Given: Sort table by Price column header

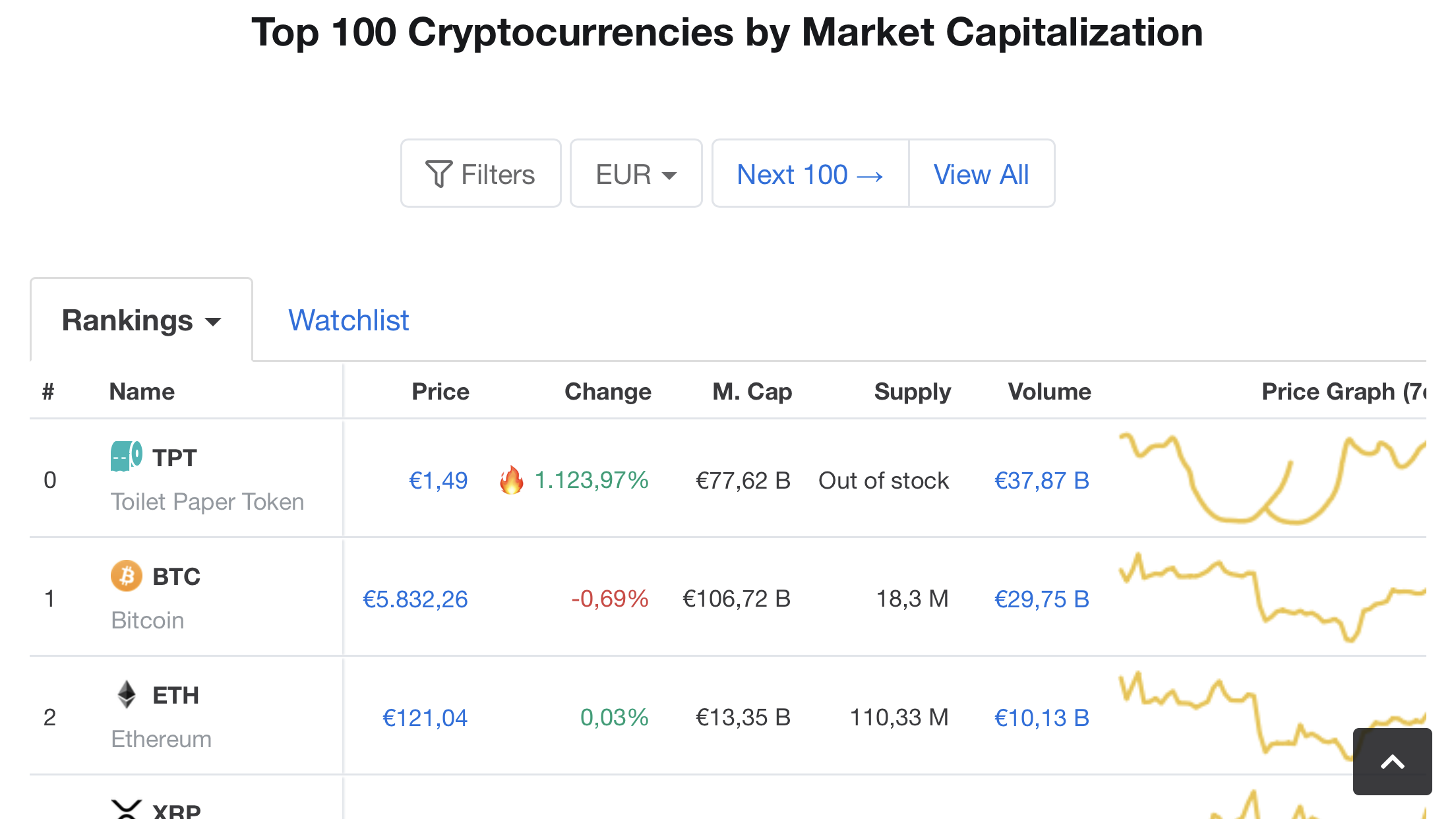Looking at the screenshot, I should click(440, 392).
